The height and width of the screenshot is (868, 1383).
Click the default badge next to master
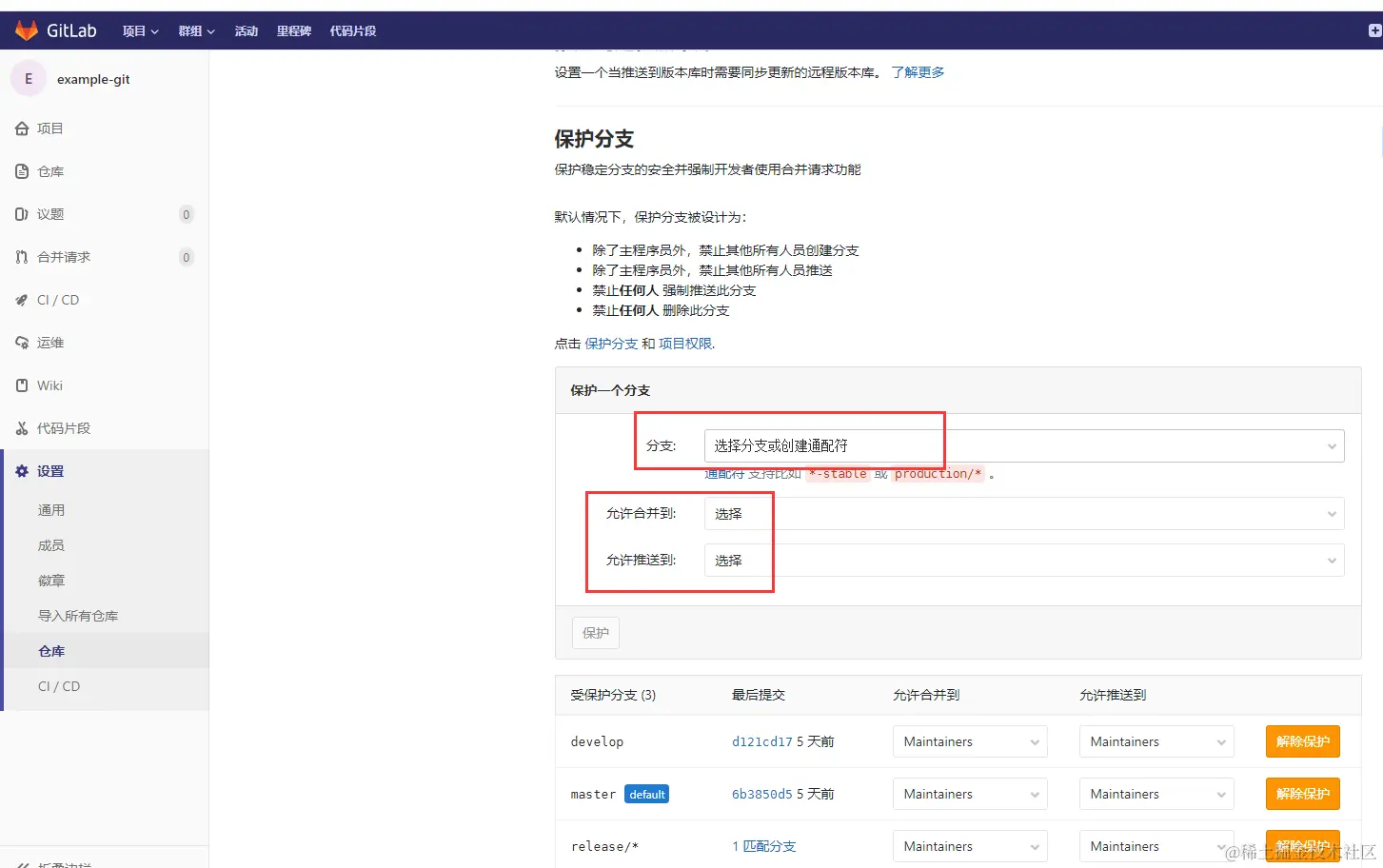[647, 794]
